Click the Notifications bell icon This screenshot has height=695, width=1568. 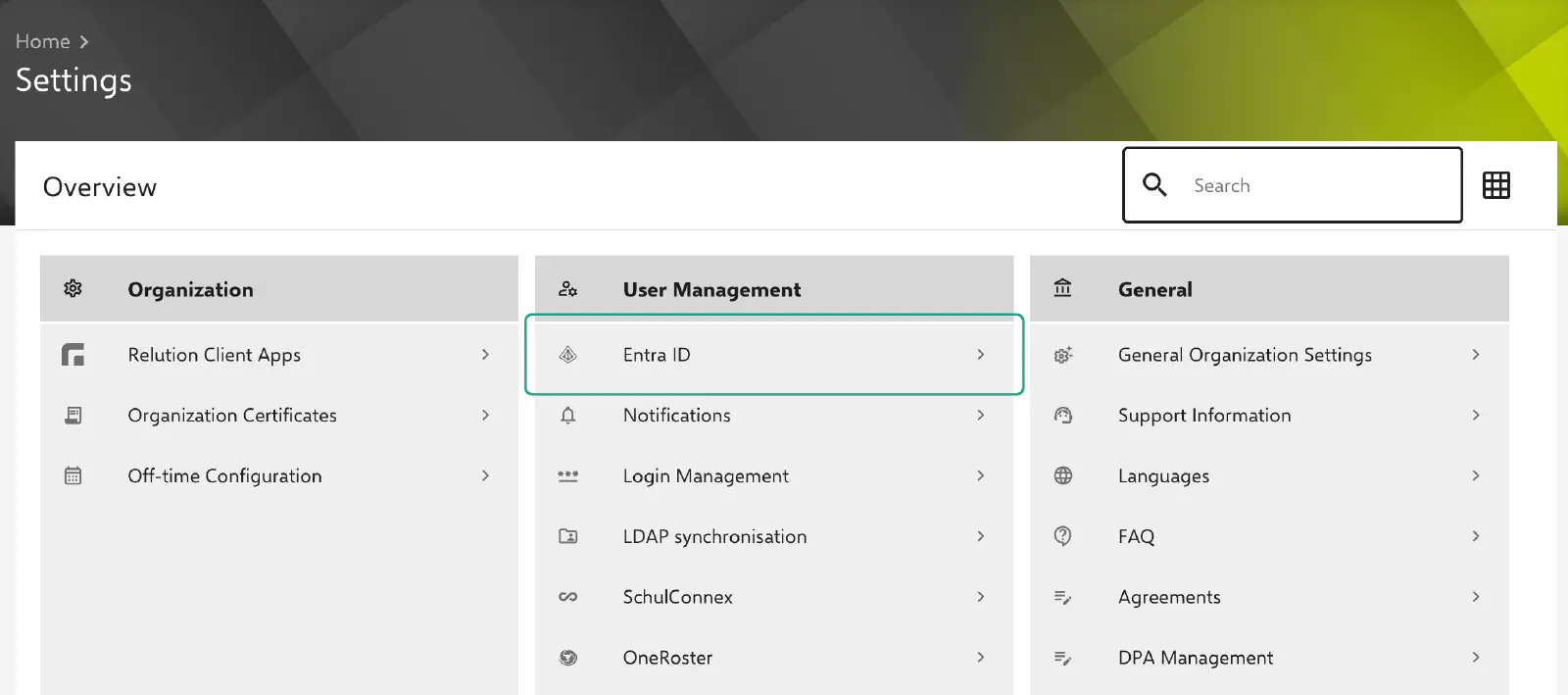click(568, 416)
